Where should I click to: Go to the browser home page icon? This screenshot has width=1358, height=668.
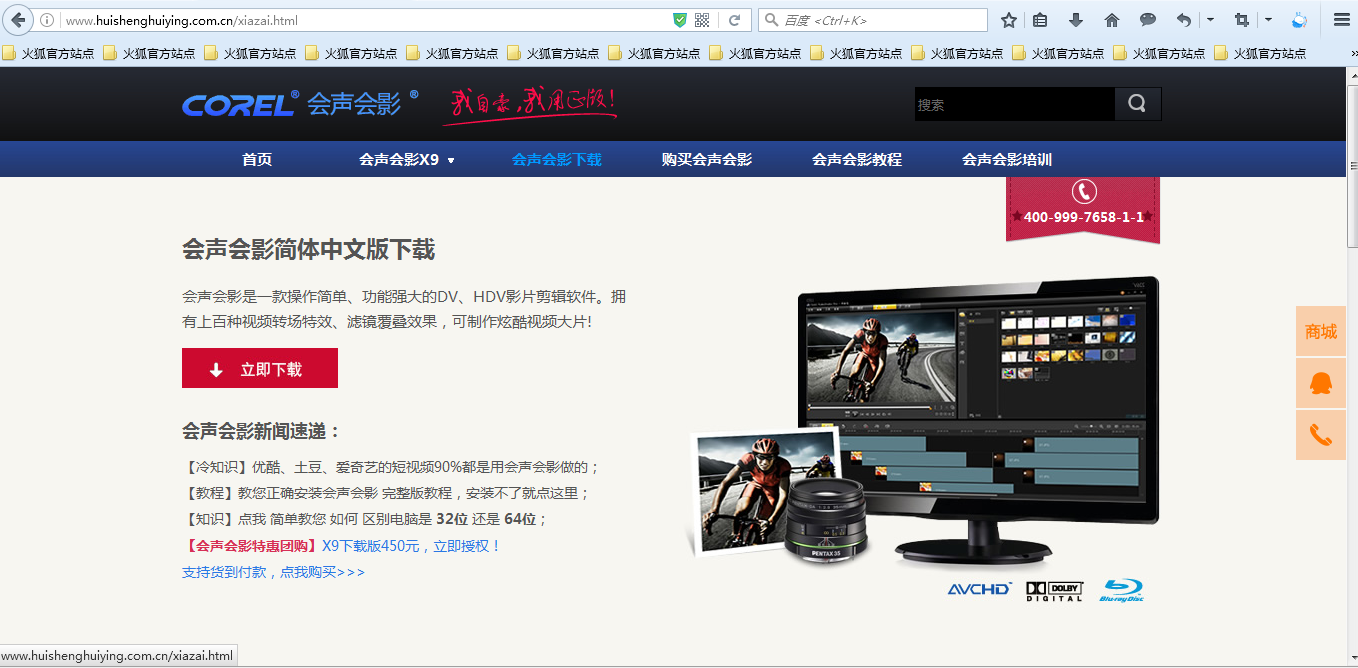[x=1112, y=20]
